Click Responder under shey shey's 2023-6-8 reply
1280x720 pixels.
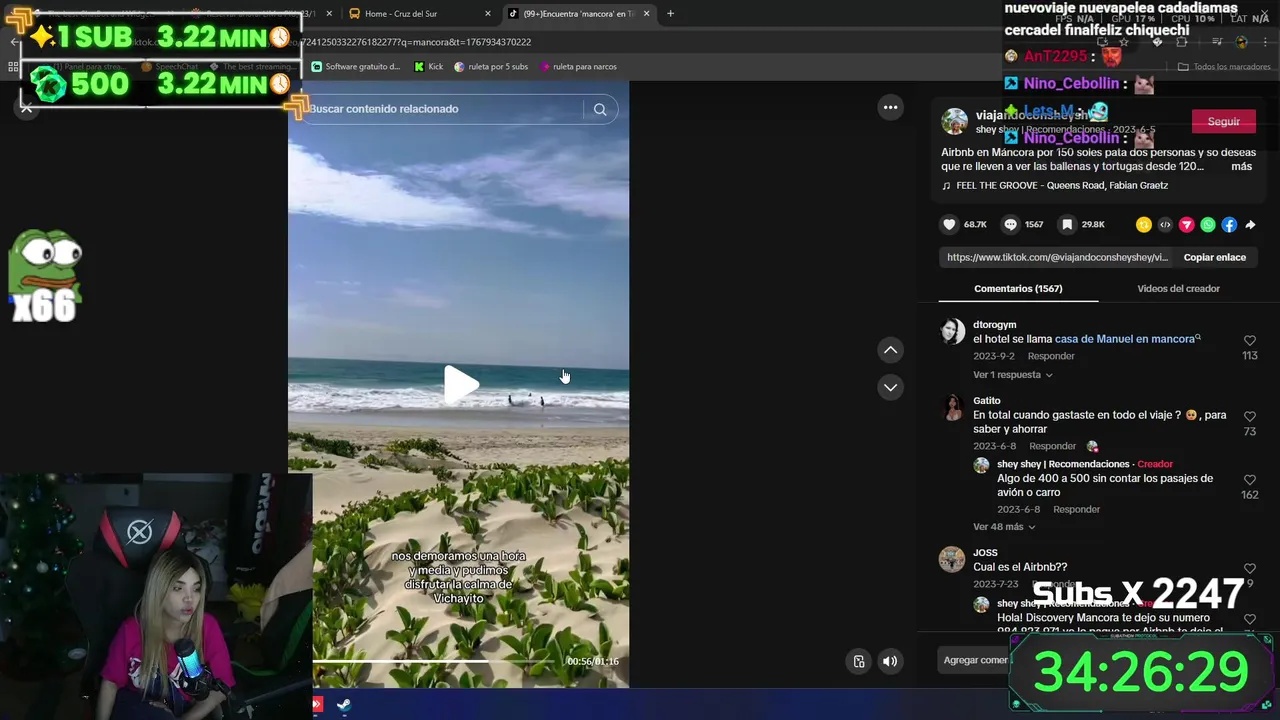[x=1076, y=509]
